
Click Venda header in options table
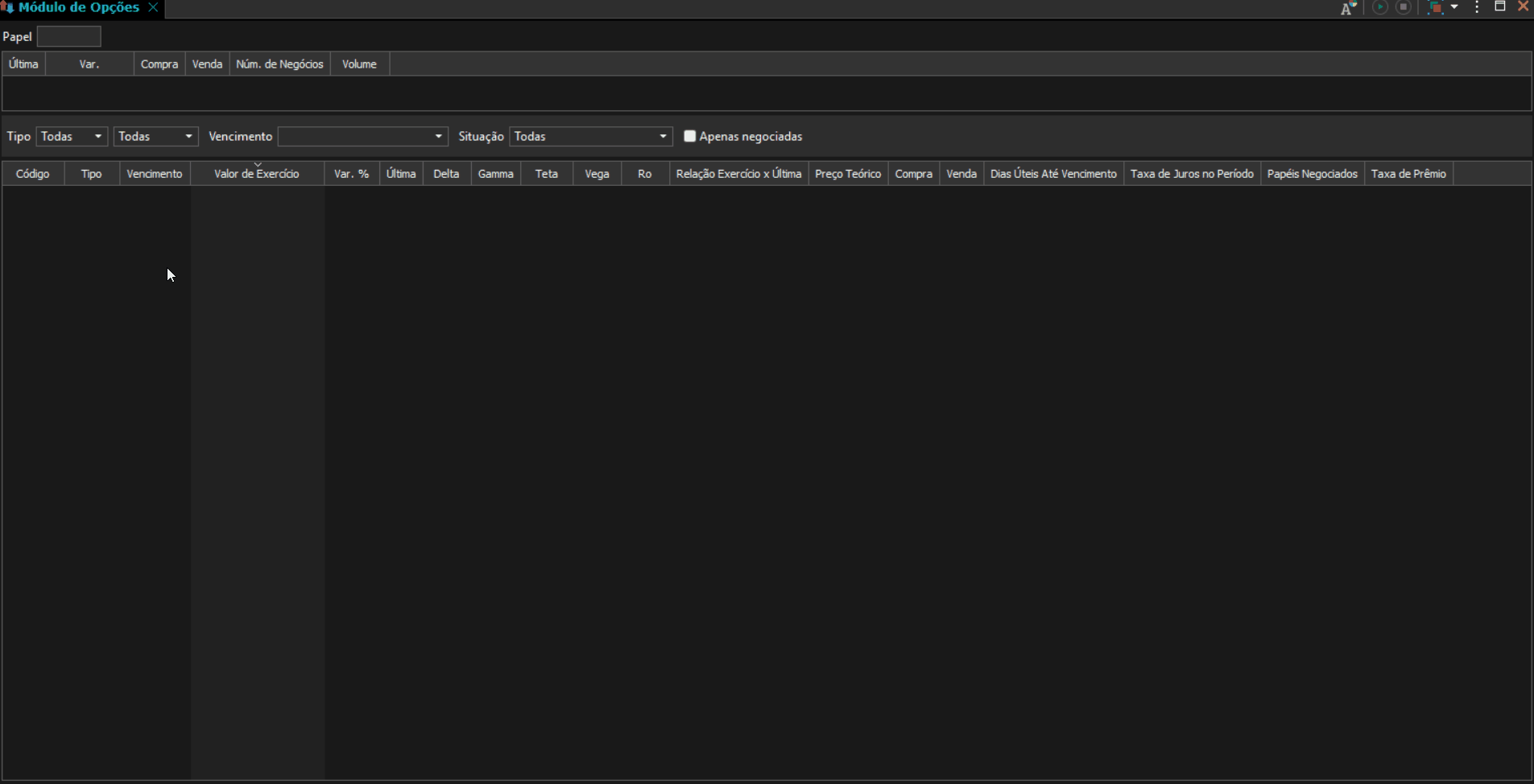coord(961,174)
